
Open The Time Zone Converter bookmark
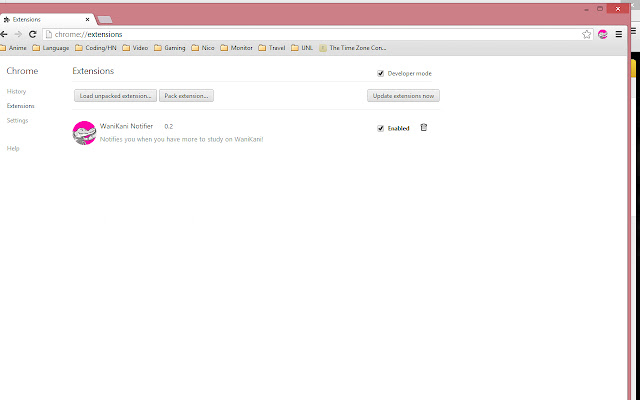[353, 48]
